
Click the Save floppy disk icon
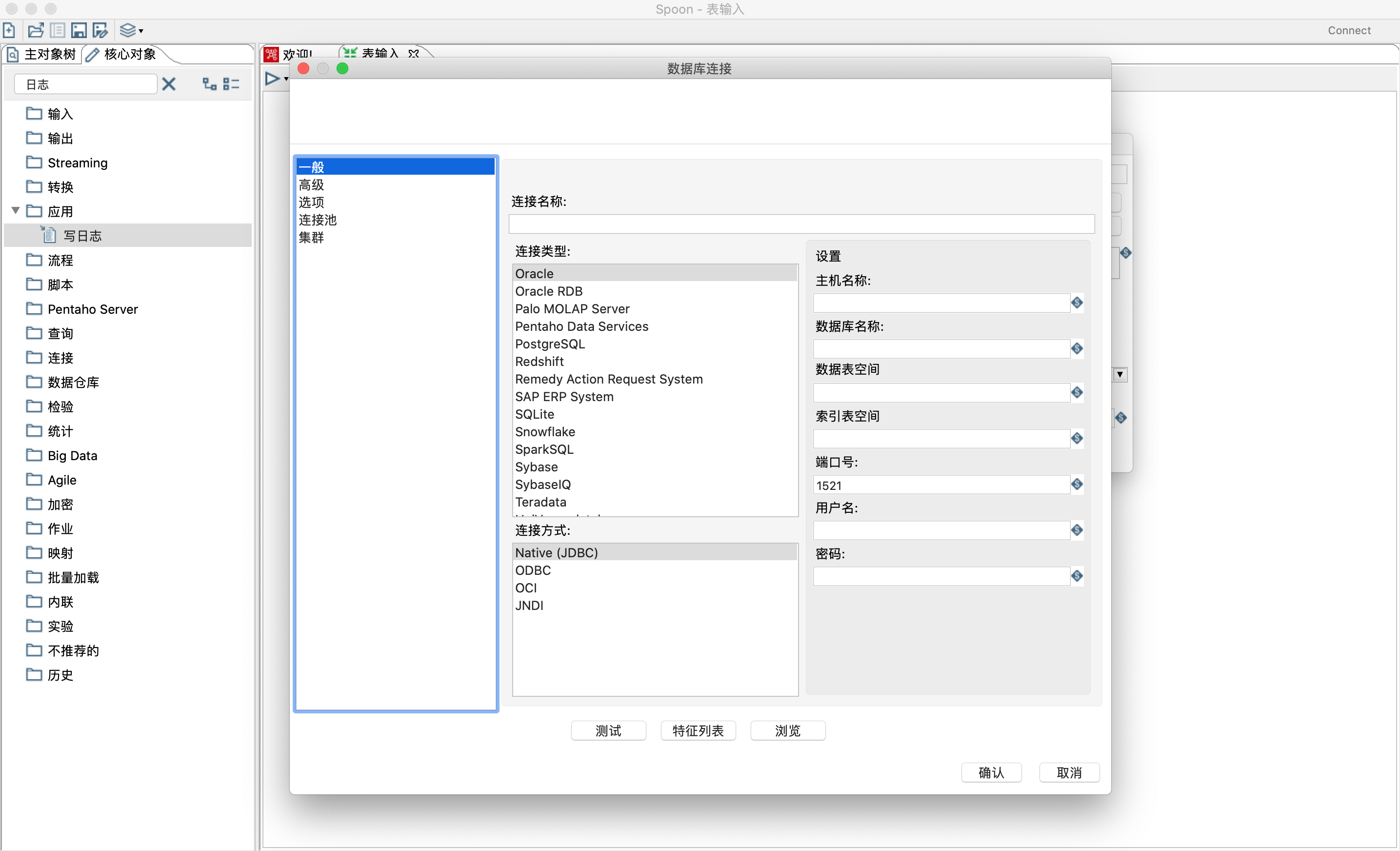(79, 30)
